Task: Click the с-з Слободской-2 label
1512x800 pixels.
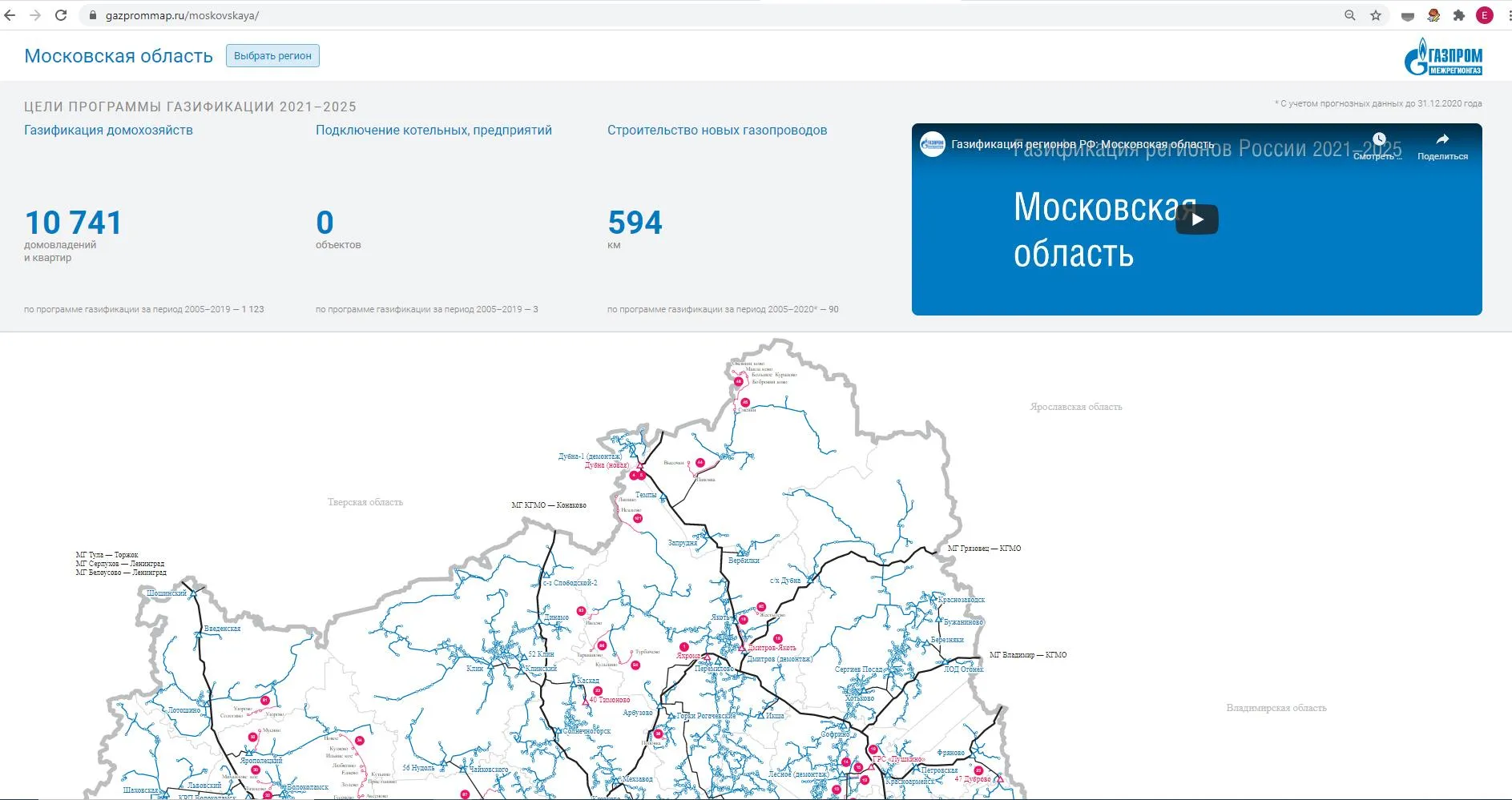Action: click(x=570, y=583)
